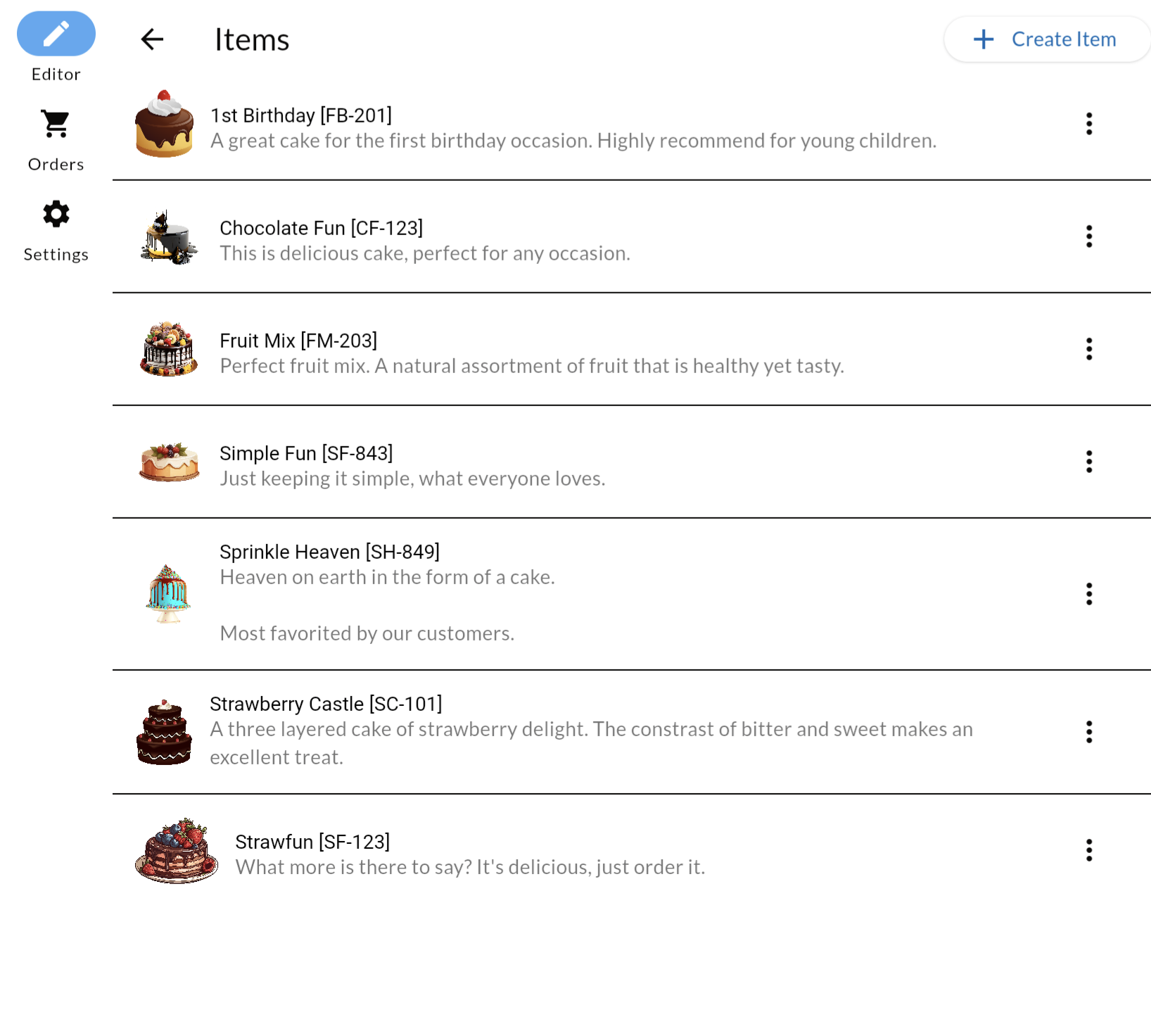Open options menu for Fruit Mix item
The height and width of the screenshot is (1036, 1151).
pos(1088,349)
